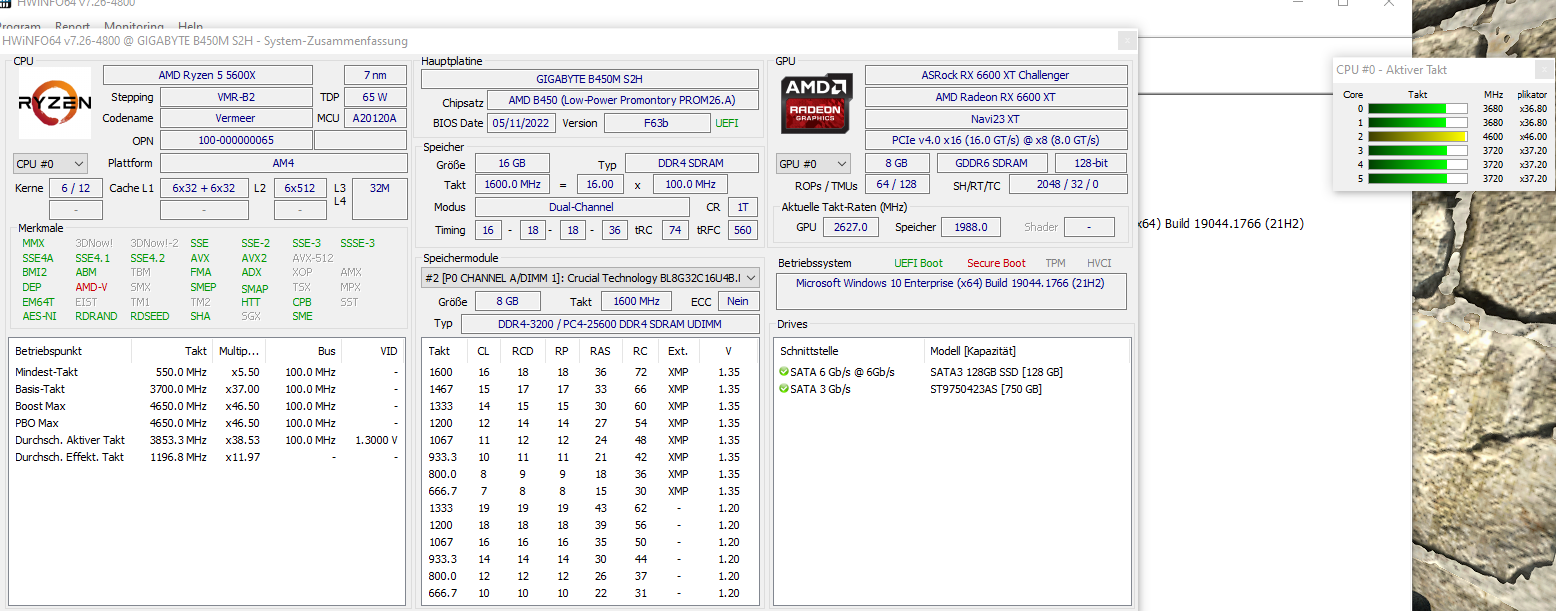The image size is (1556, 611).
Task: Click the VMR-B2 stepping field
Action: (x=235, y=97)
